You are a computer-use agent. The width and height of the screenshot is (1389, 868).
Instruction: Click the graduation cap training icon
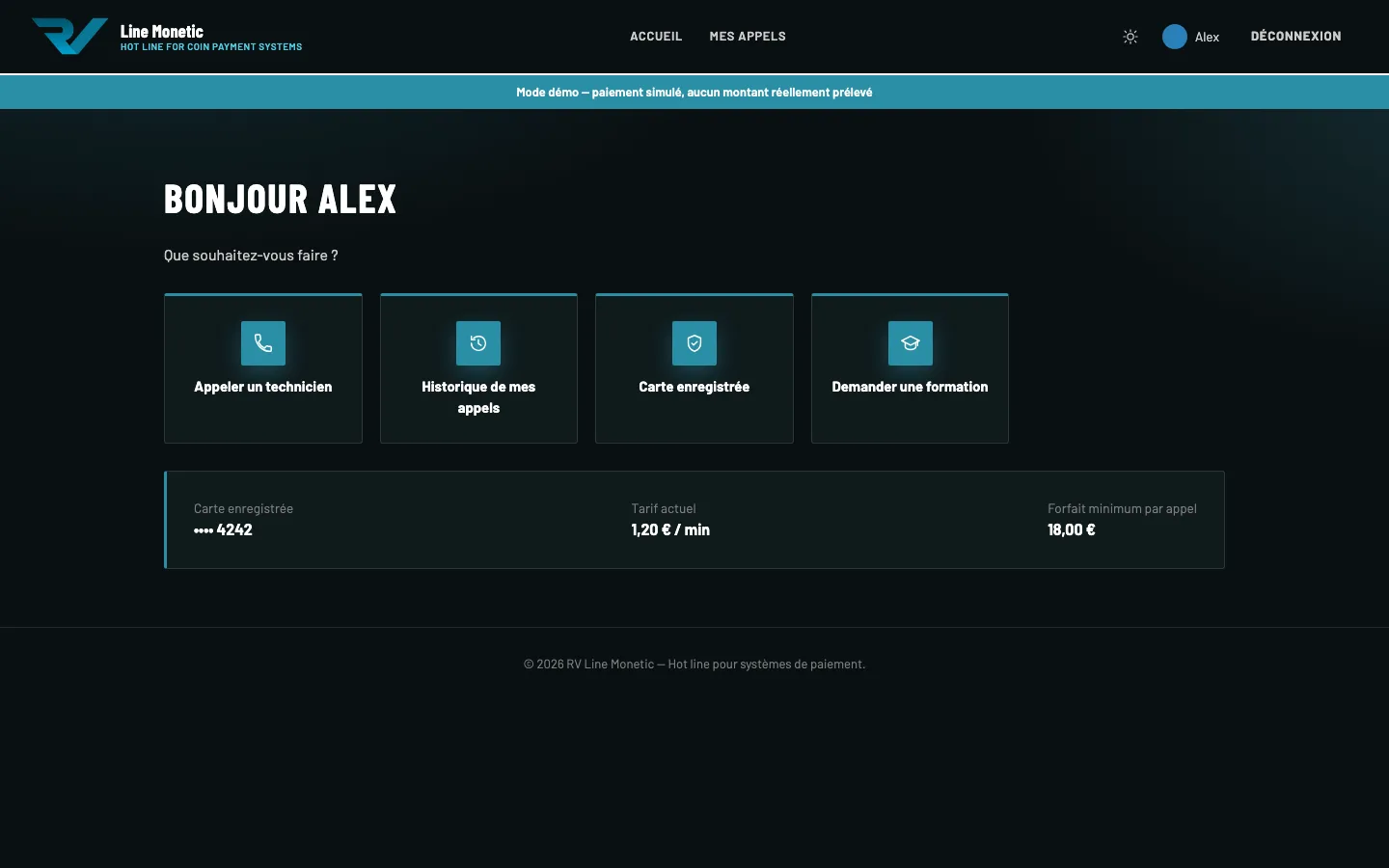click(x=911, y=343)
